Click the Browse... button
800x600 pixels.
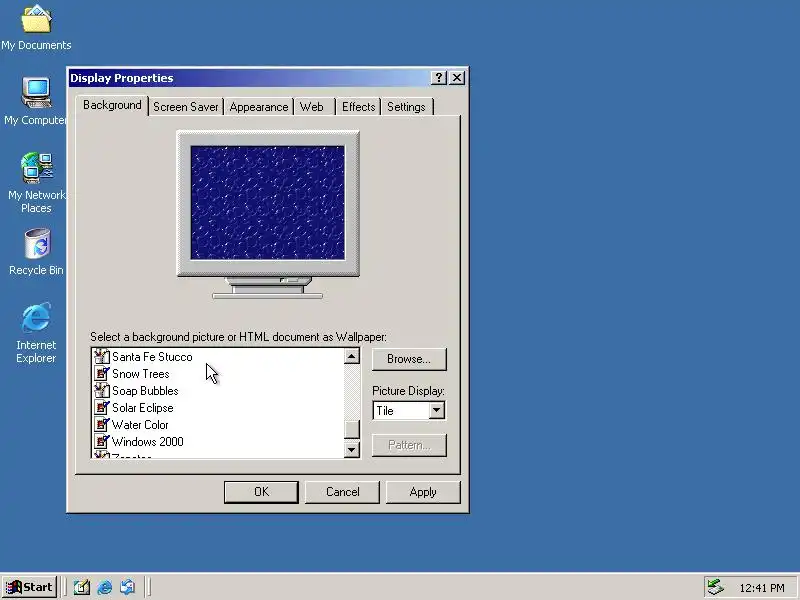(409, 359)
